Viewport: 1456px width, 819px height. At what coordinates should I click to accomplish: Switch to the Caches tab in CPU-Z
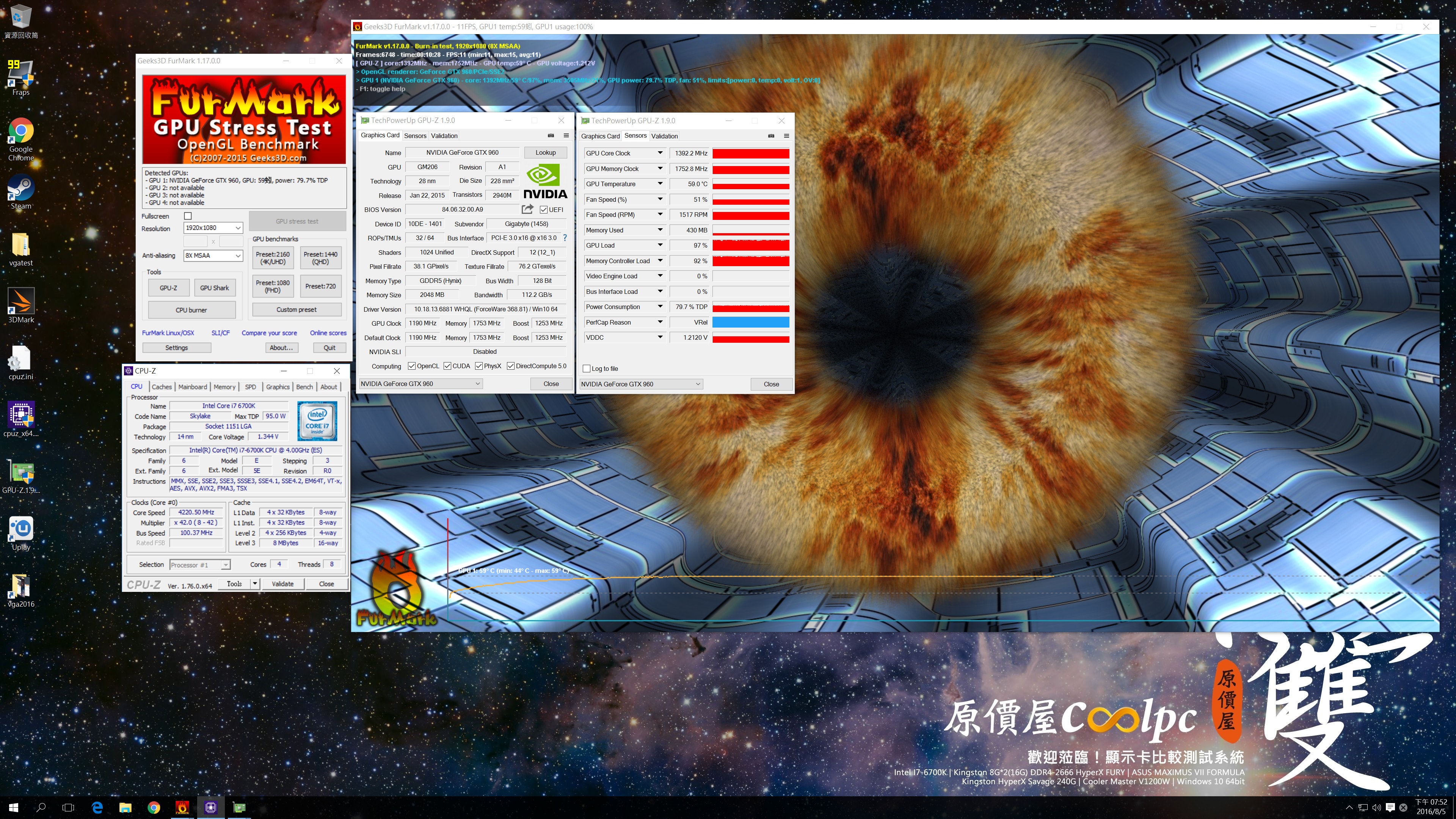pos(162,387)
